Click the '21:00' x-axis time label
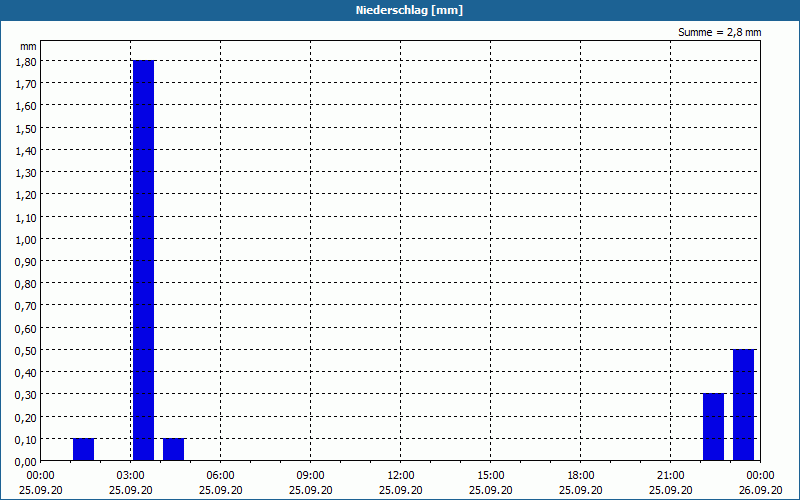 (x=670, y=476)
